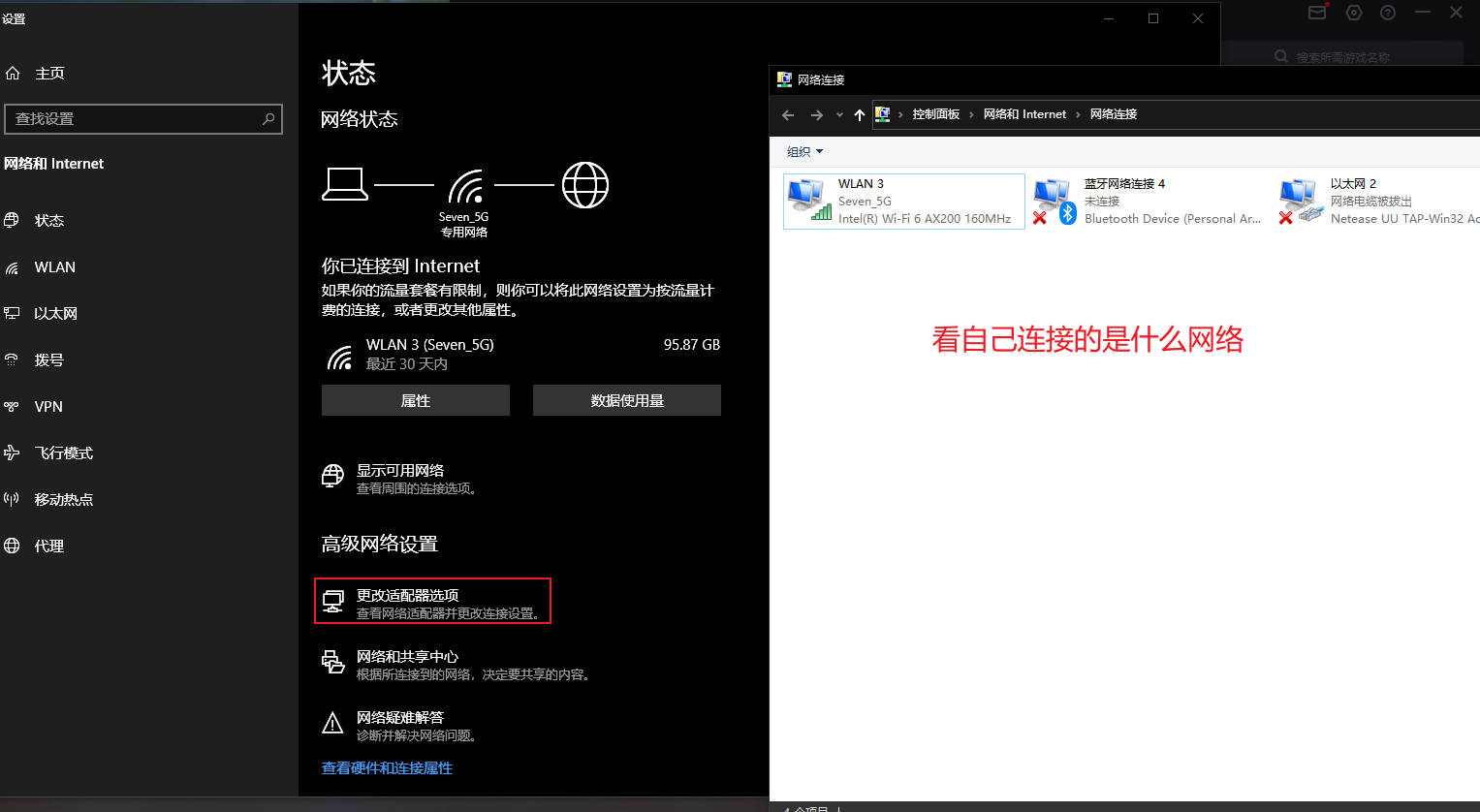Open the 数据使用量 button
The image size is (1480, 812).
coord(627,400)
